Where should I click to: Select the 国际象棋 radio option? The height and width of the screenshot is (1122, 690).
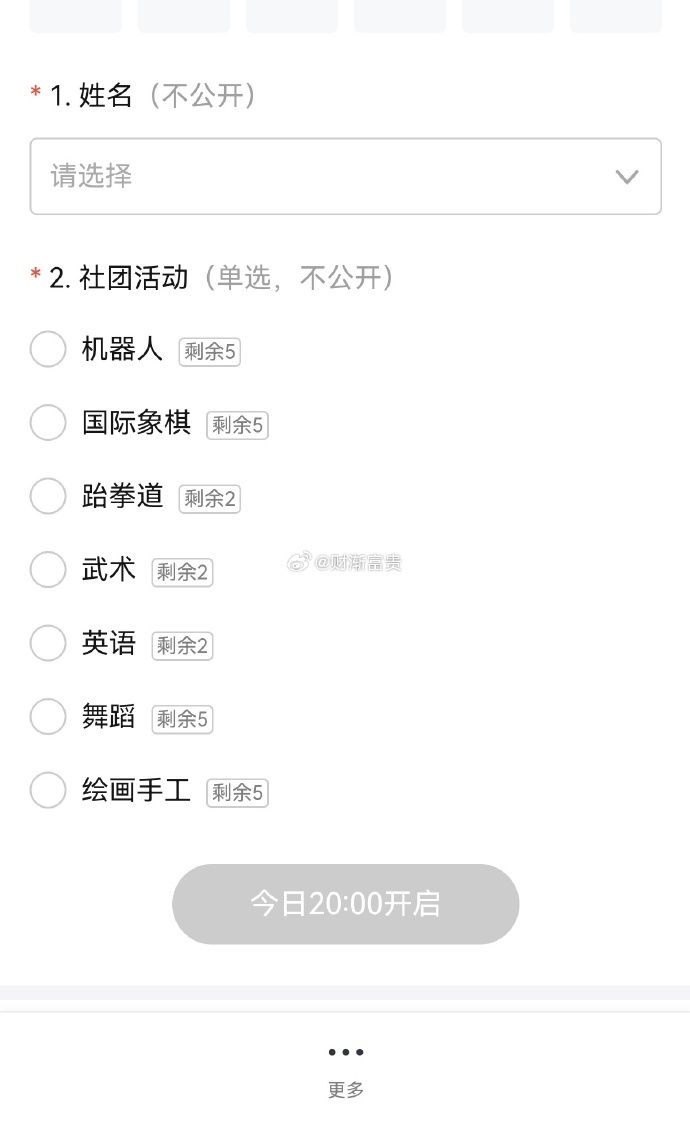click(48, 422)
